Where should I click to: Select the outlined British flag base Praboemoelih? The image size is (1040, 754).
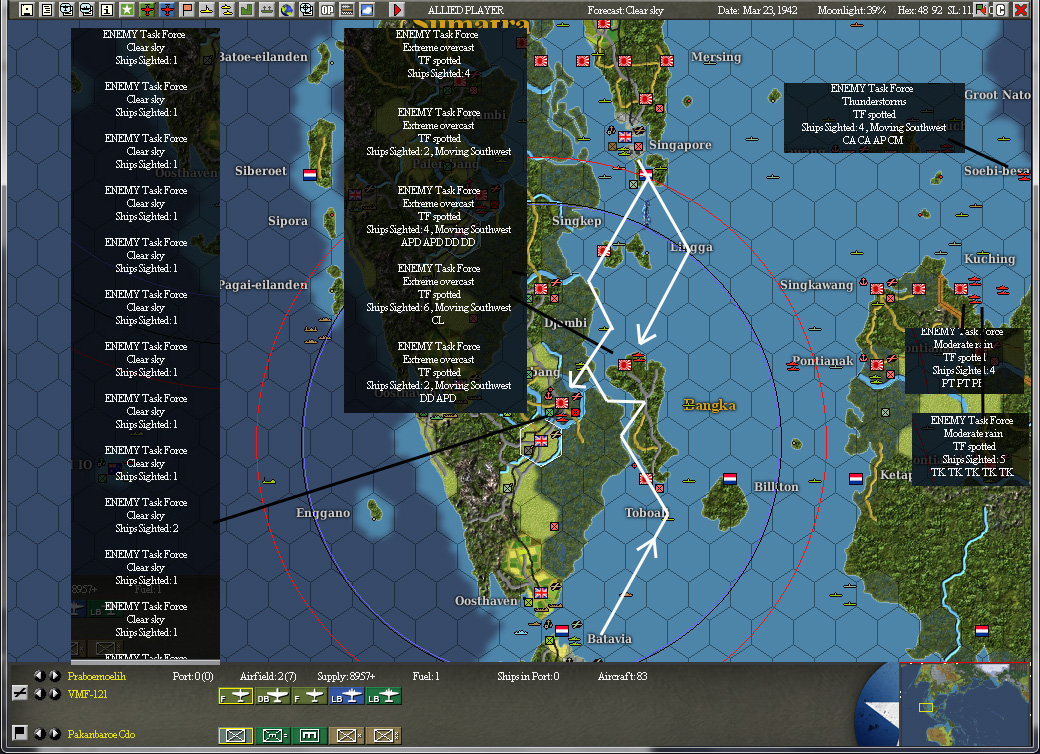[541, 440]
